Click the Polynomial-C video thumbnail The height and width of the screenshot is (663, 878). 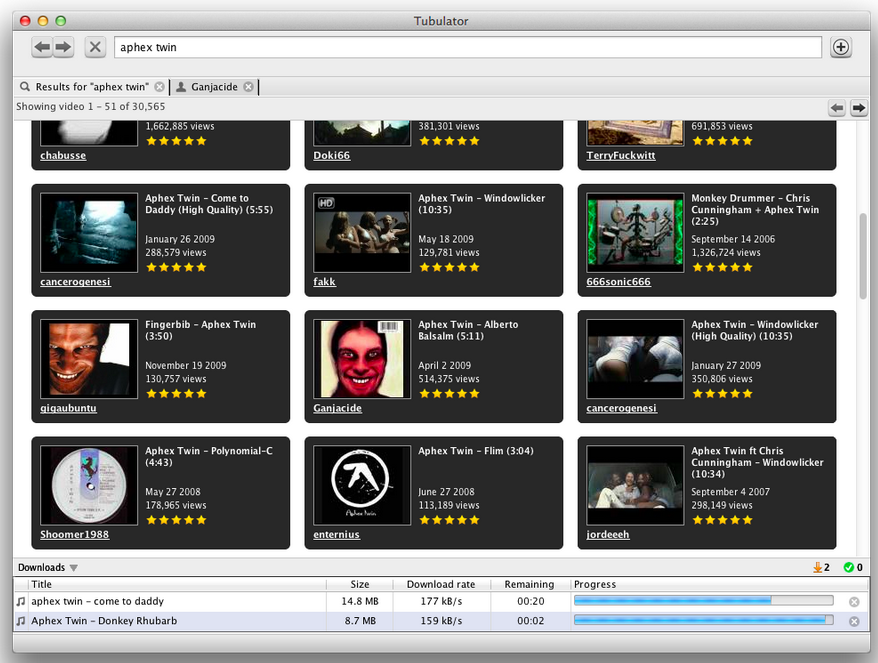coord(89,485)
